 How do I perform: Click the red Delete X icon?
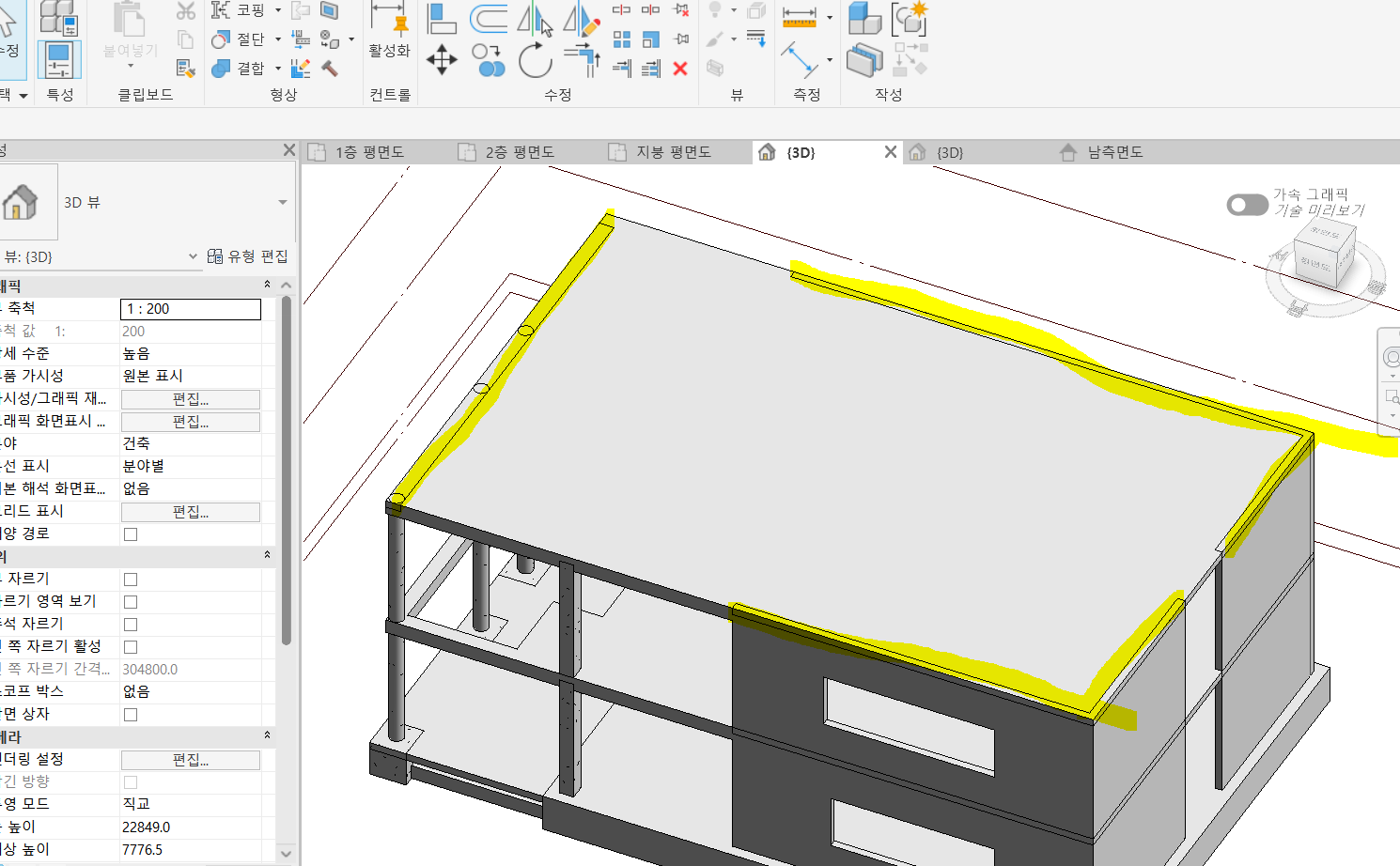(x=680, y=69)
